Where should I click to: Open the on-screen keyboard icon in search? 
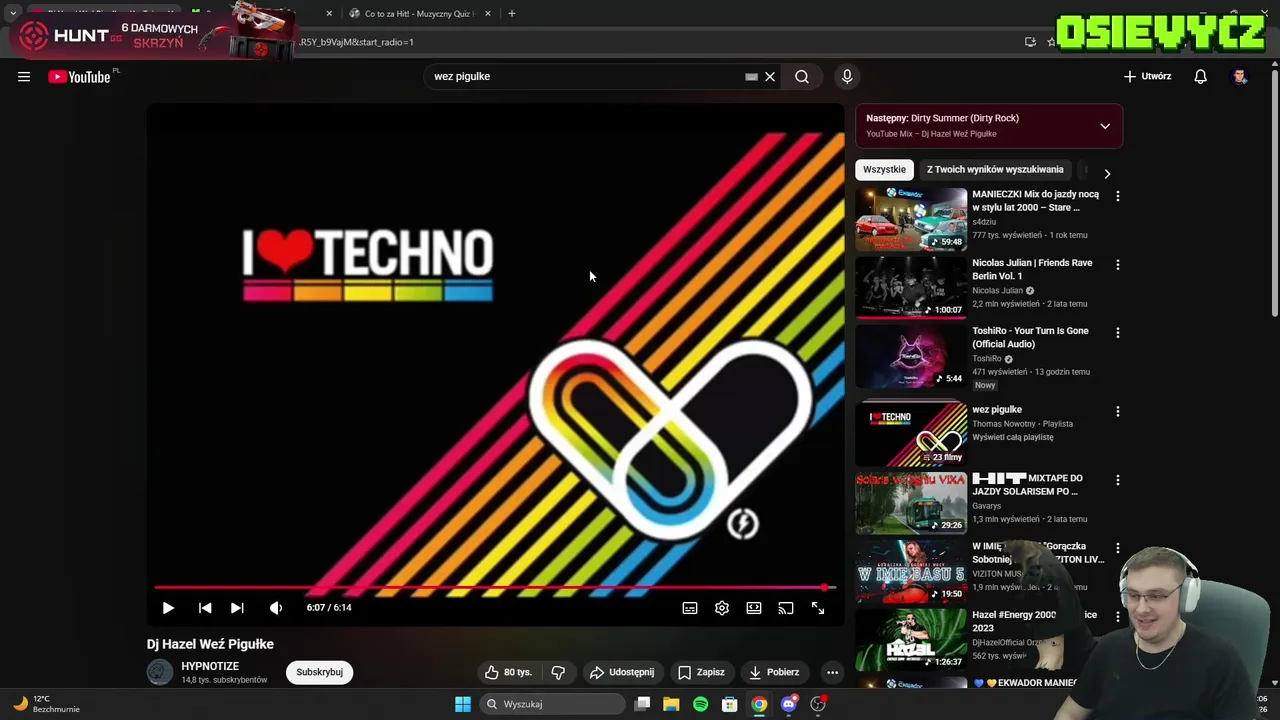[751, 76]
